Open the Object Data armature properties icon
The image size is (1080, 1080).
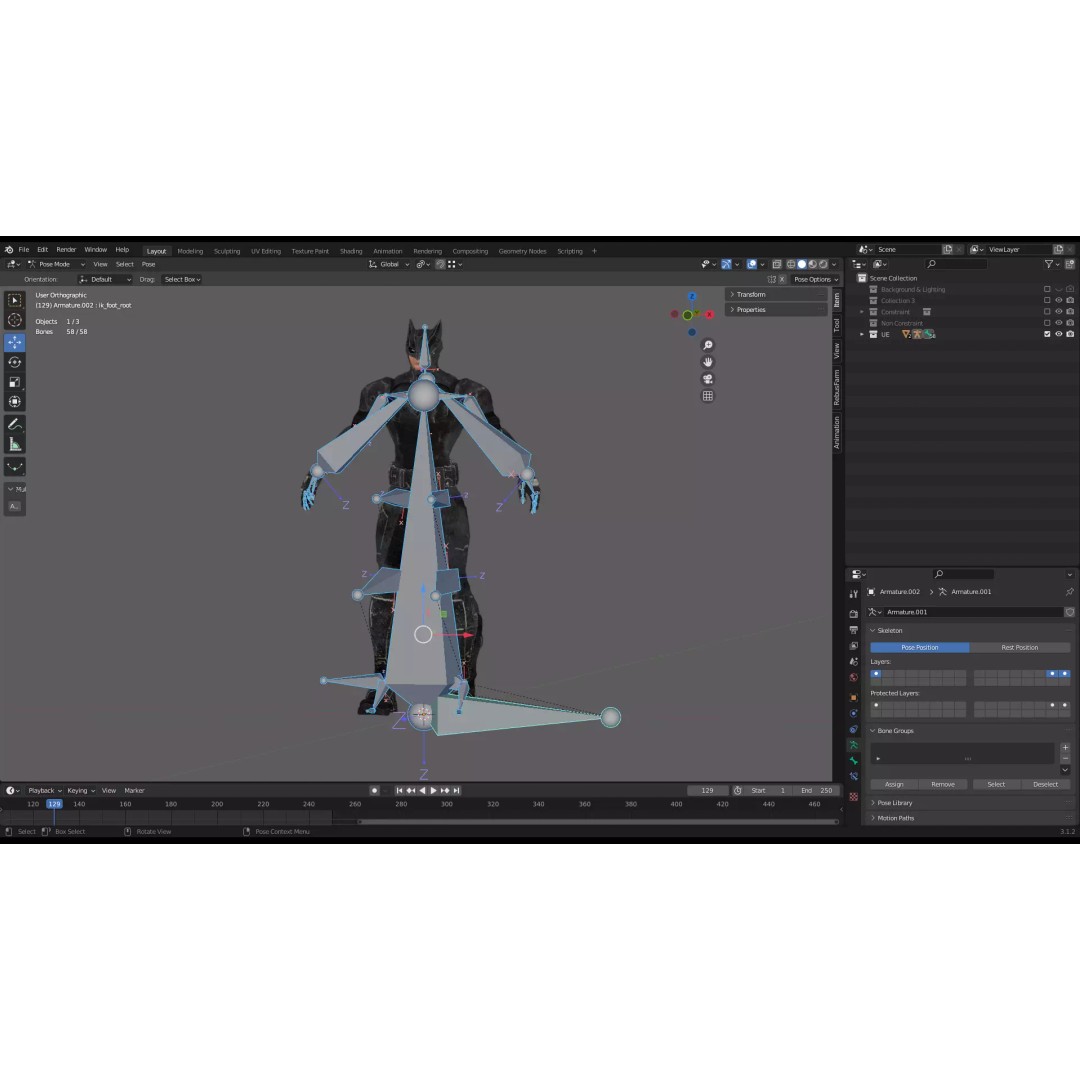click(853, 745)
